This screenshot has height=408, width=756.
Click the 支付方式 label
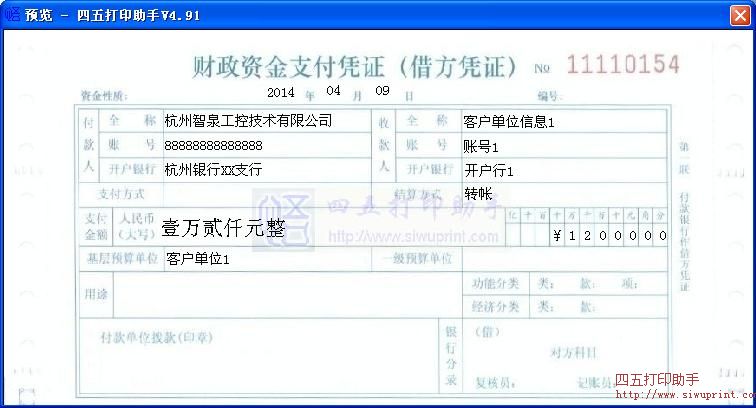(121, 194)
